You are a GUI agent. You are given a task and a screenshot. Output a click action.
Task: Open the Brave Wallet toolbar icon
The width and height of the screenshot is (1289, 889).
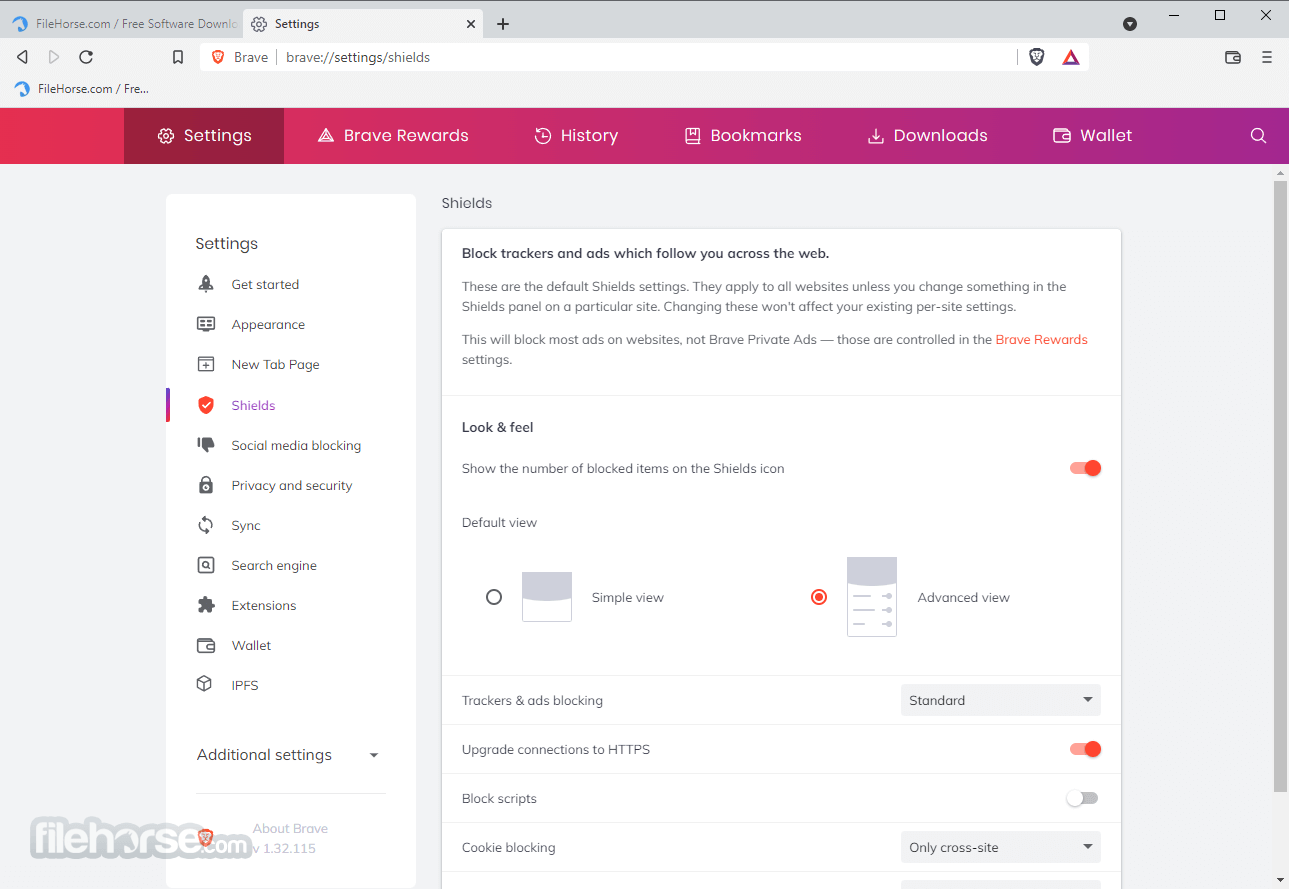point(1233,57)
